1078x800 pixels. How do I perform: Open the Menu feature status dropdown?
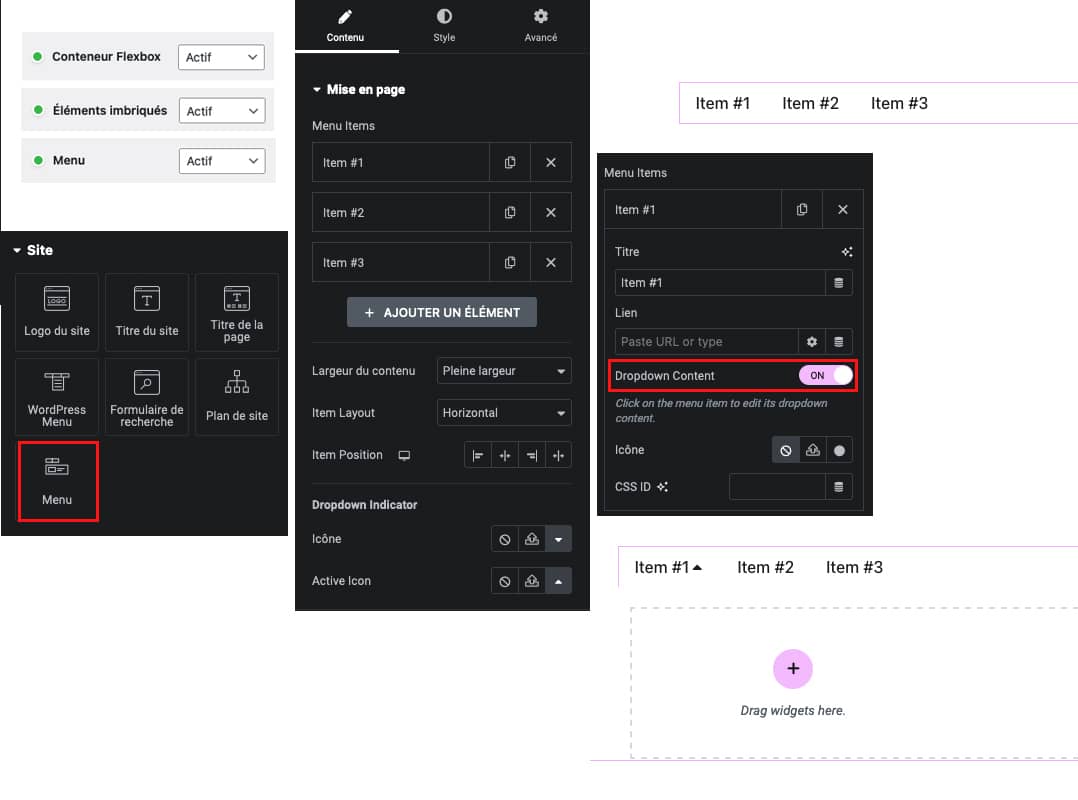[221, 161]
